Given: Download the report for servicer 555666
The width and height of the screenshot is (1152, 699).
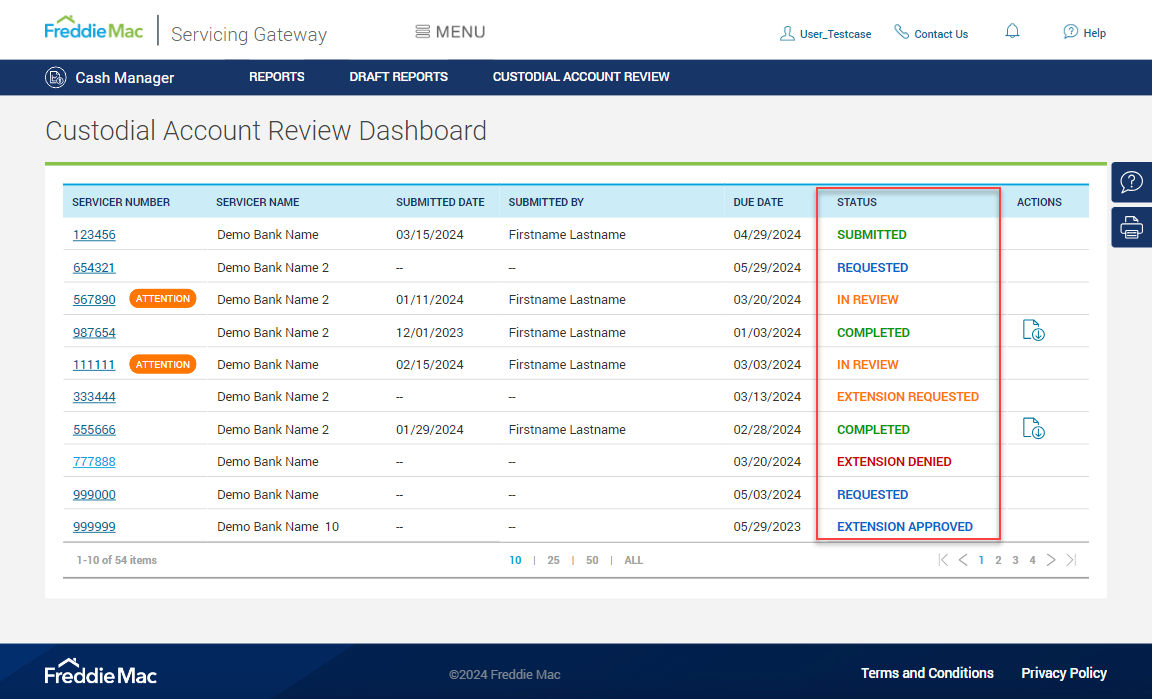Looking at the screenshot, I should pos(1034,429).
